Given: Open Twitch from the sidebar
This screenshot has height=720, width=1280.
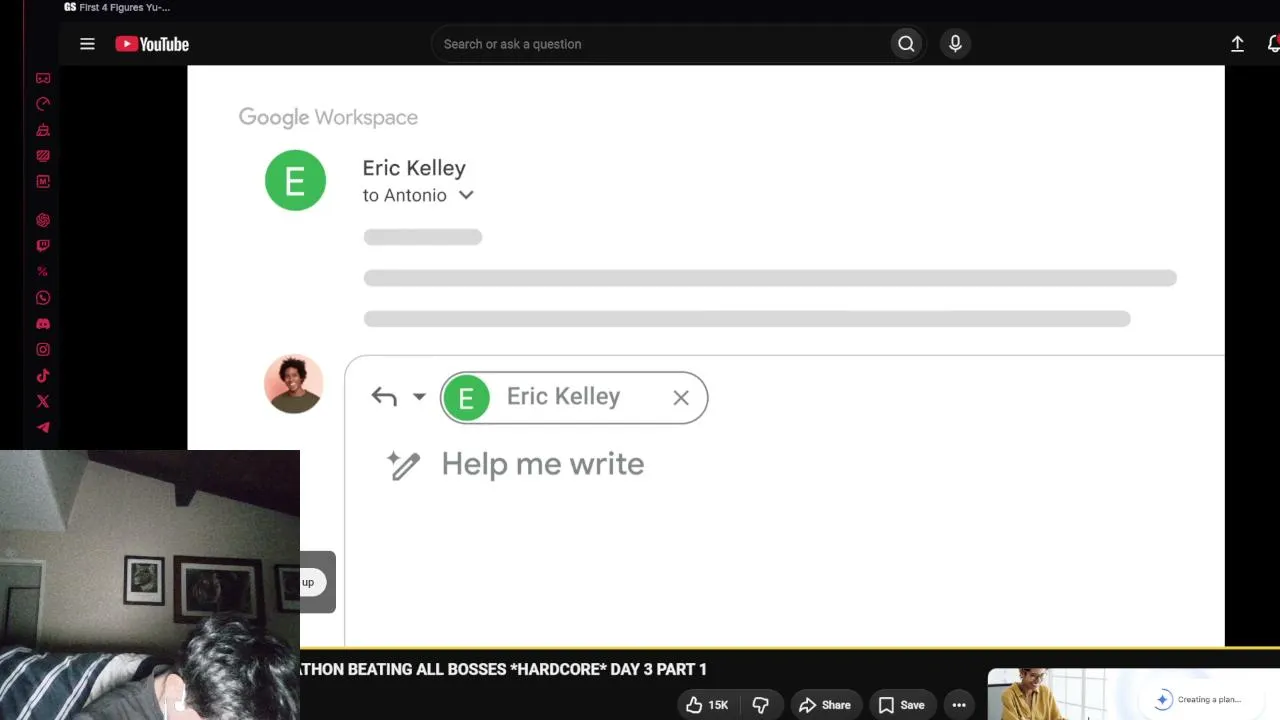Looking at the screenshot, I should pyautogui.click(x=43, y=246).
